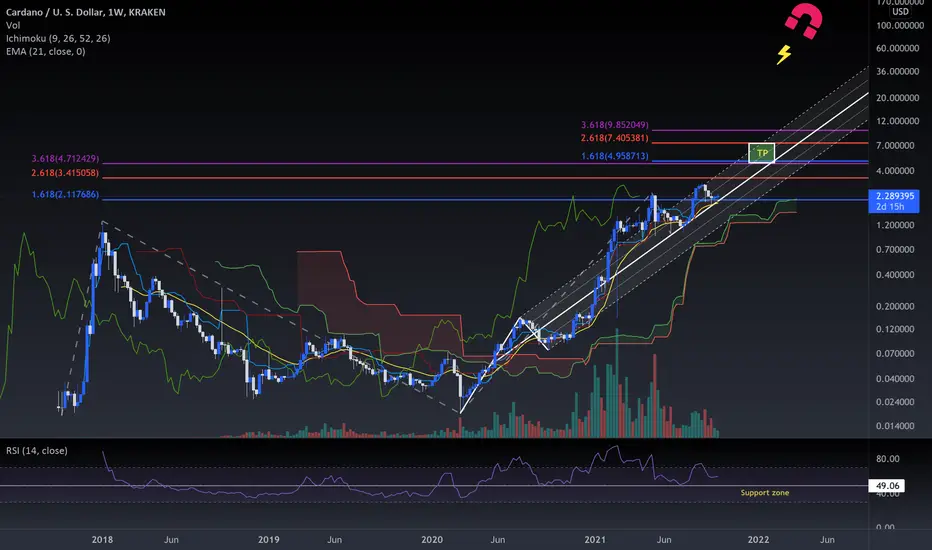Click the 0.024000 price axis label
Image resolution: width=932 pixels, height=550 pixels.
[895, 402]
